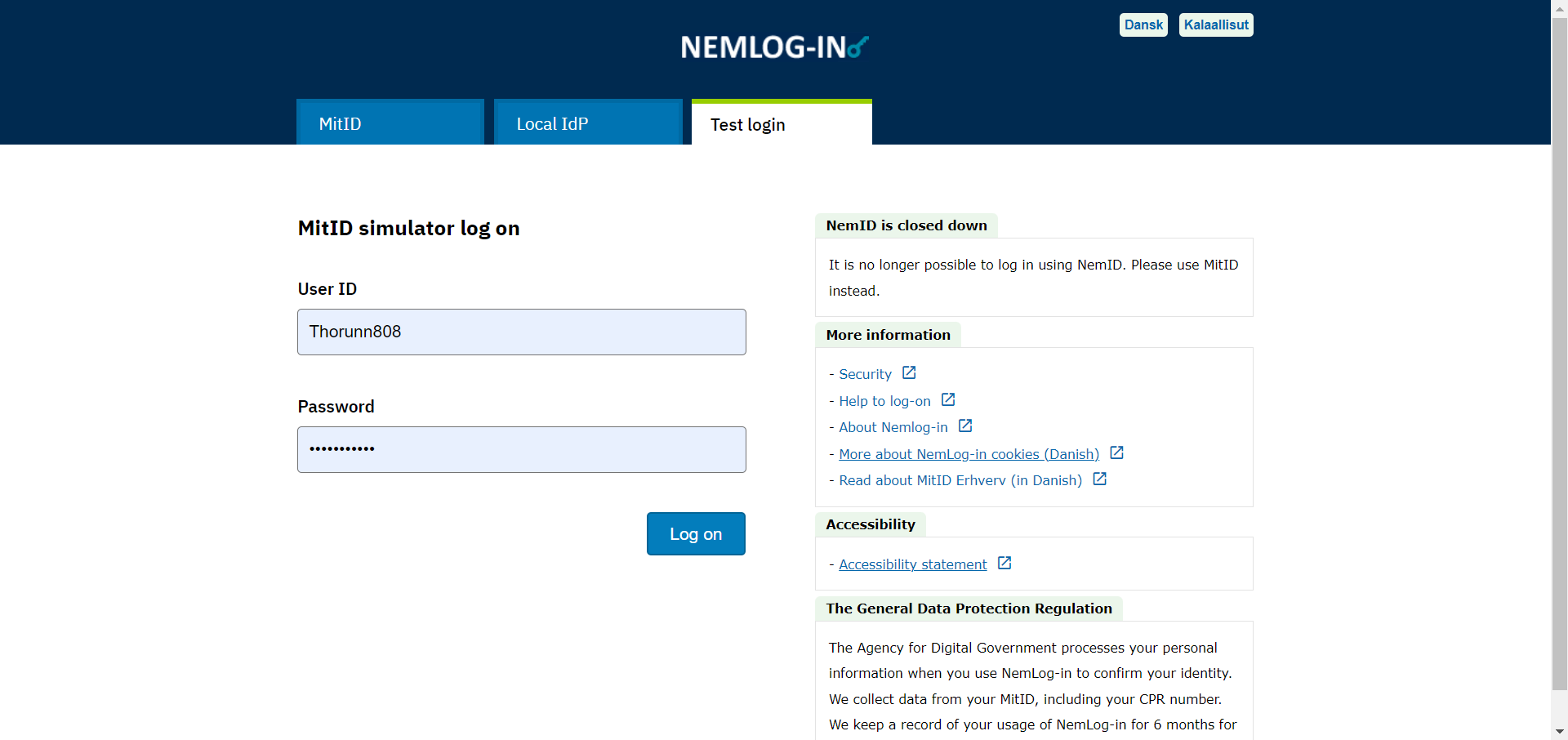Click the external link icon beside Security
The height and width of the screenshot is (740, 1568).
tap(909, 373)
